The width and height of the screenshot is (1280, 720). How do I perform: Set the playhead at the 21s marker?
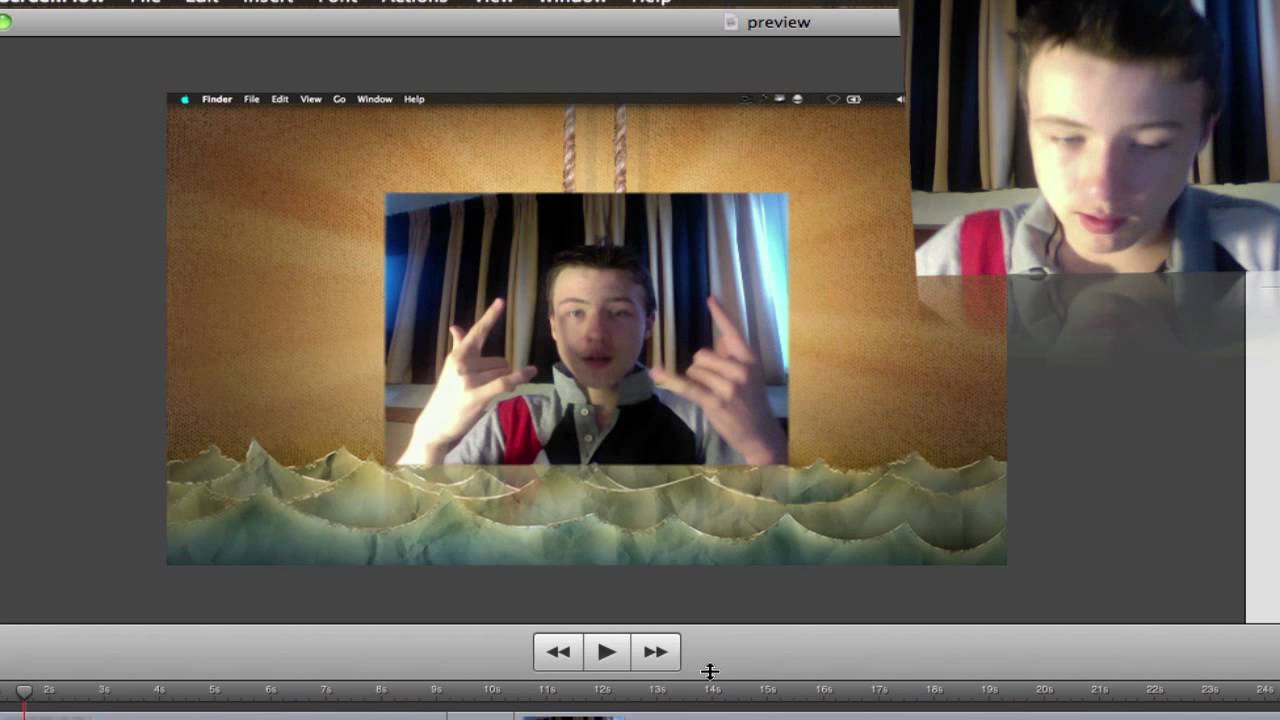pyautogui.click(x=1100, y=689)
